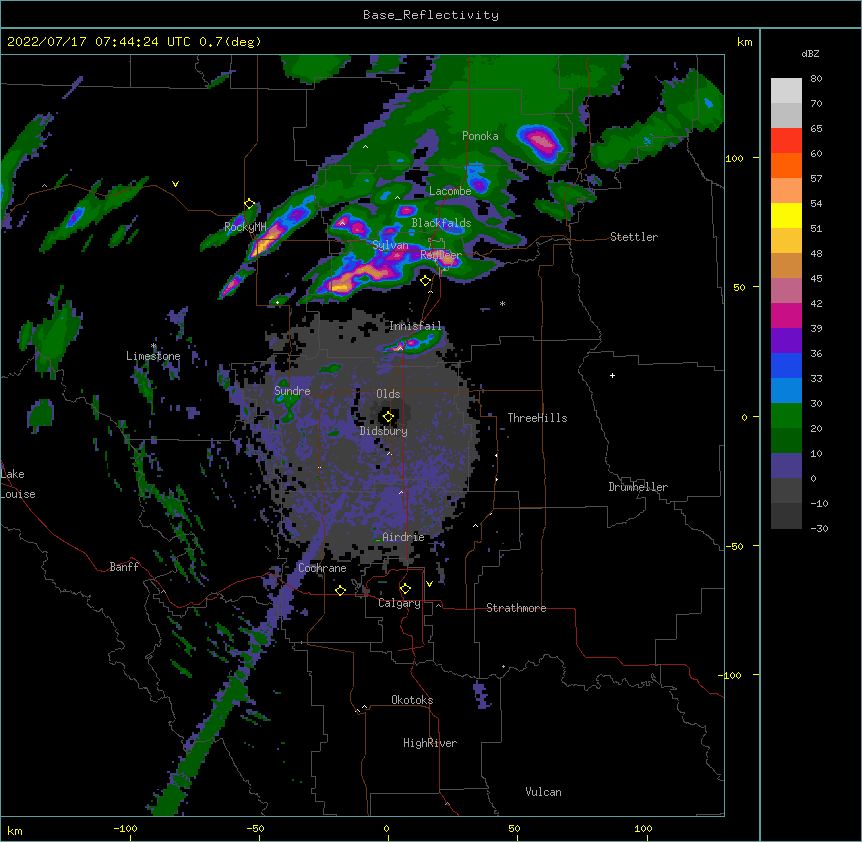Select the yellow diamond marker right of the Cochrane label

pos(340,590)
